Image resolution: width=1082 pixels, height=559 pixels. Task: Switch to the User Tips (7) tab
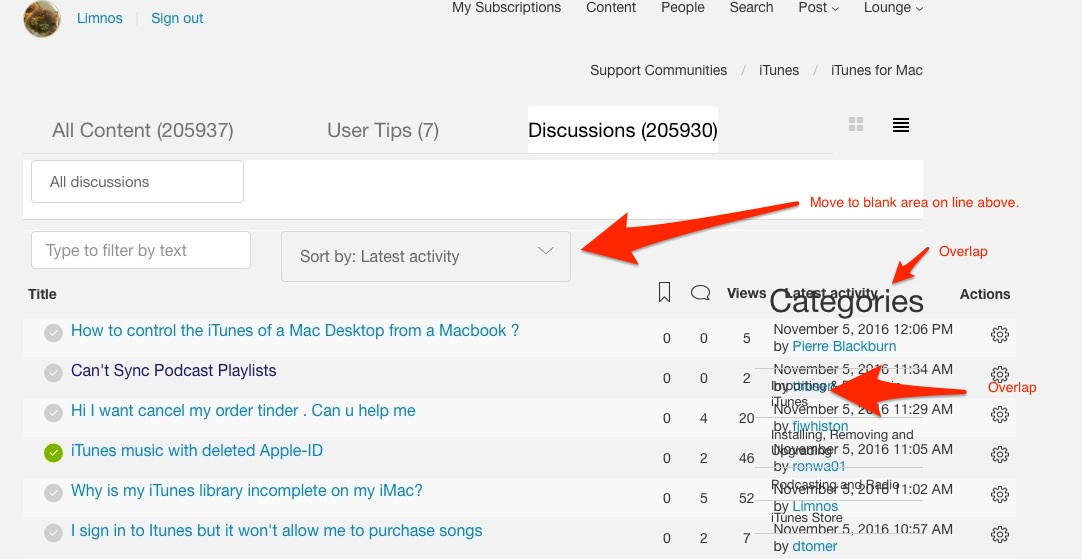(x=382, y=130)
